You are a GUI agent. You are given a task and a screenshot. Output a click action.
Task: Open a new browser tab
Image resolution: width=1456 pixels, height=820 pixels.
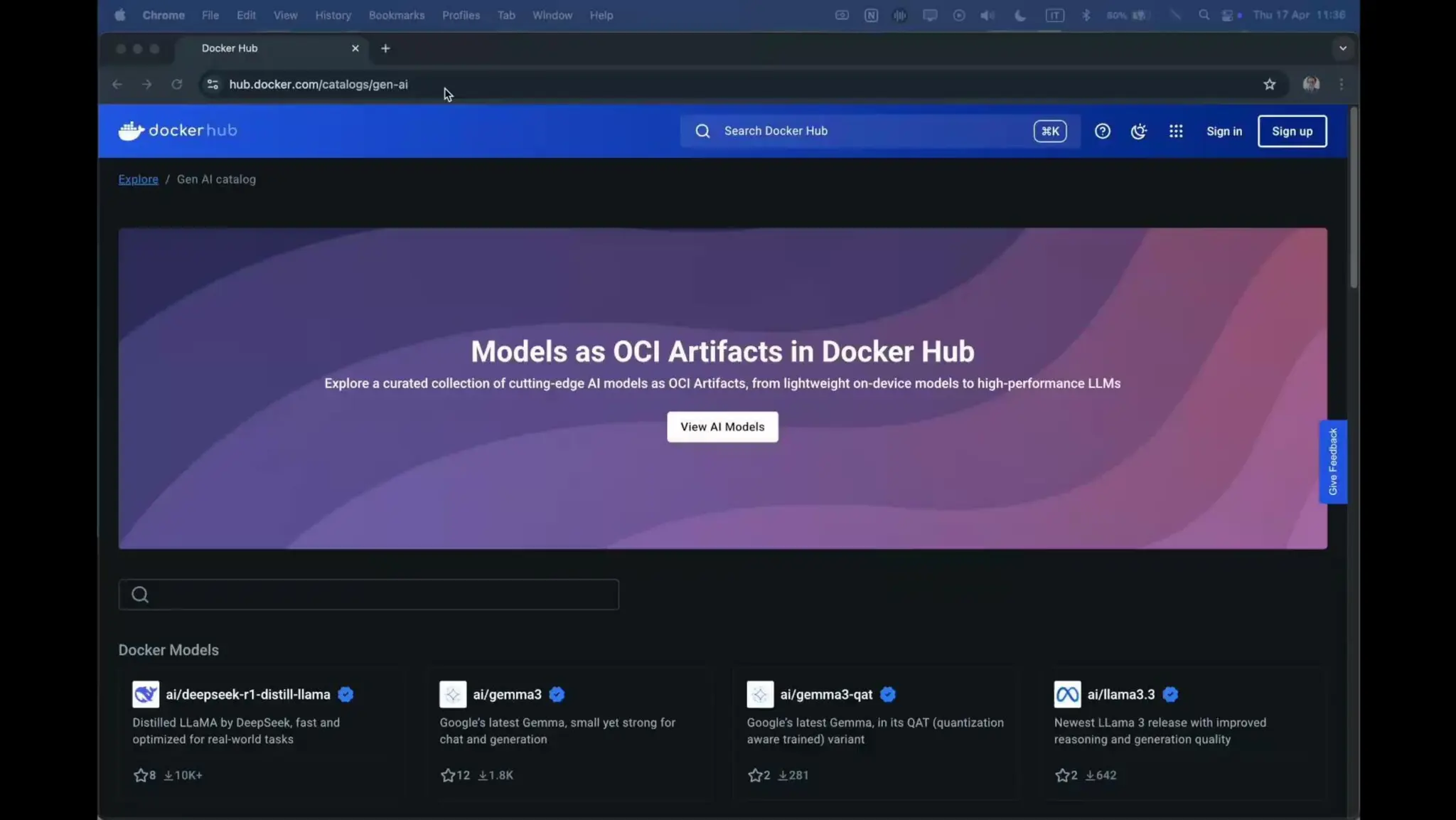coord(385,48)
